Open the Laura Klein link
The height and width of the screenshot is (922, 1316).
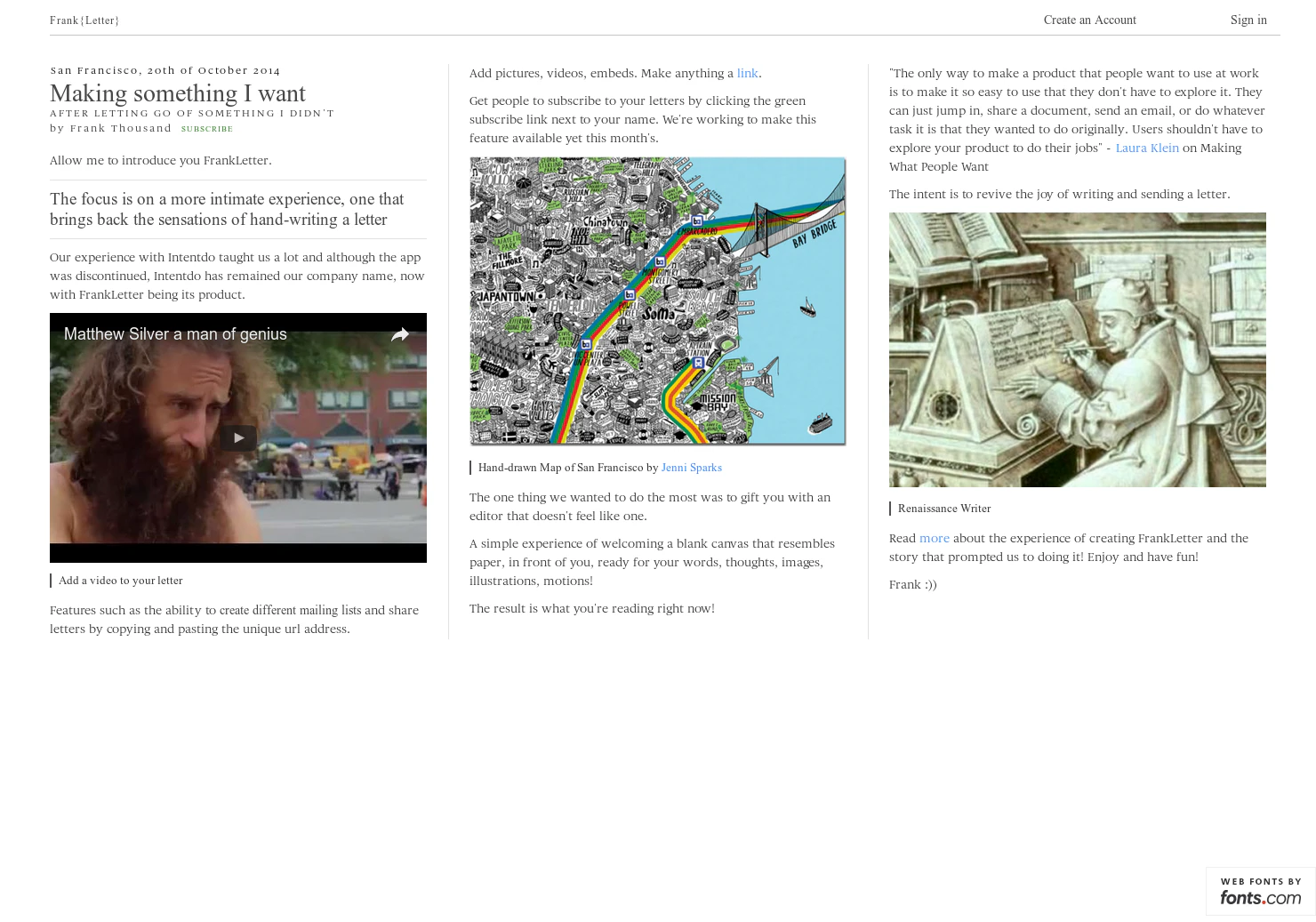(1147, 148)
